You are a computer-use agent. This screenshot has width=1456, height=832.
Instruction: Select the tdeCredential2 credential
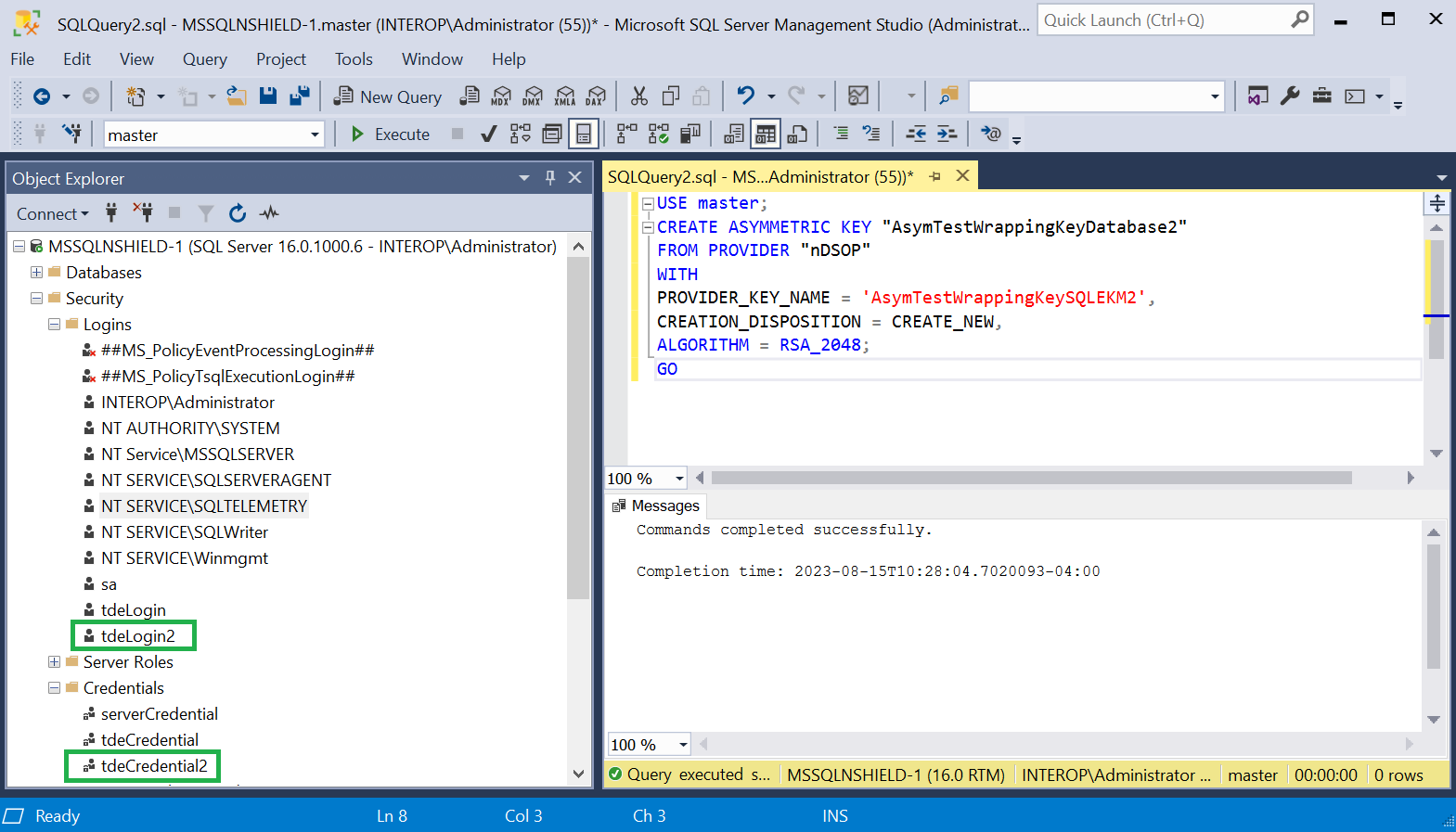[154, 766]
